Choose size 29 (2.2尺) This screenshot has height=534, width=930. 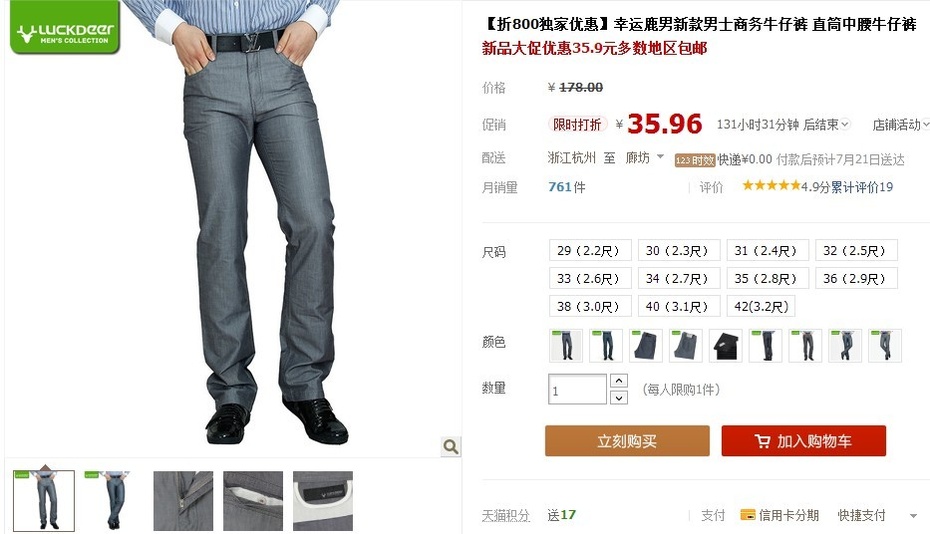tap(590, 250)
